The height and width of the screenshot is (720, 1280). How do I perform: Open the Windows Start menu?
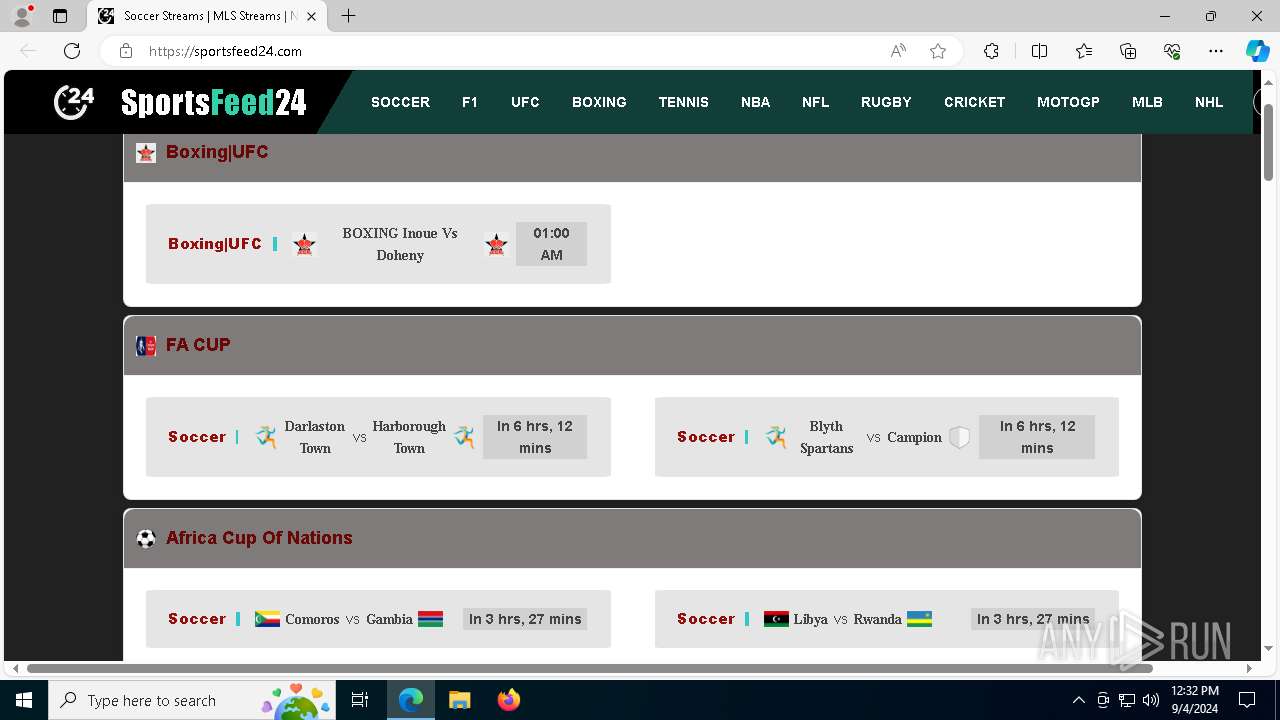[x=24, y=700]
